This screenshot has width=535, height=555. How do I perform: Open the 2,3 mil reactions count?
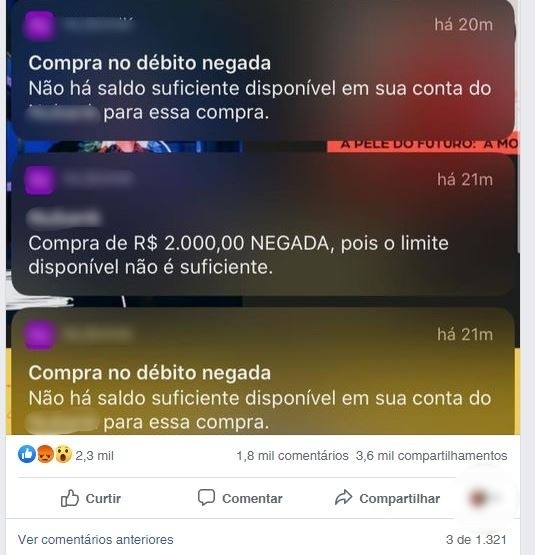(x=95, y=456)
